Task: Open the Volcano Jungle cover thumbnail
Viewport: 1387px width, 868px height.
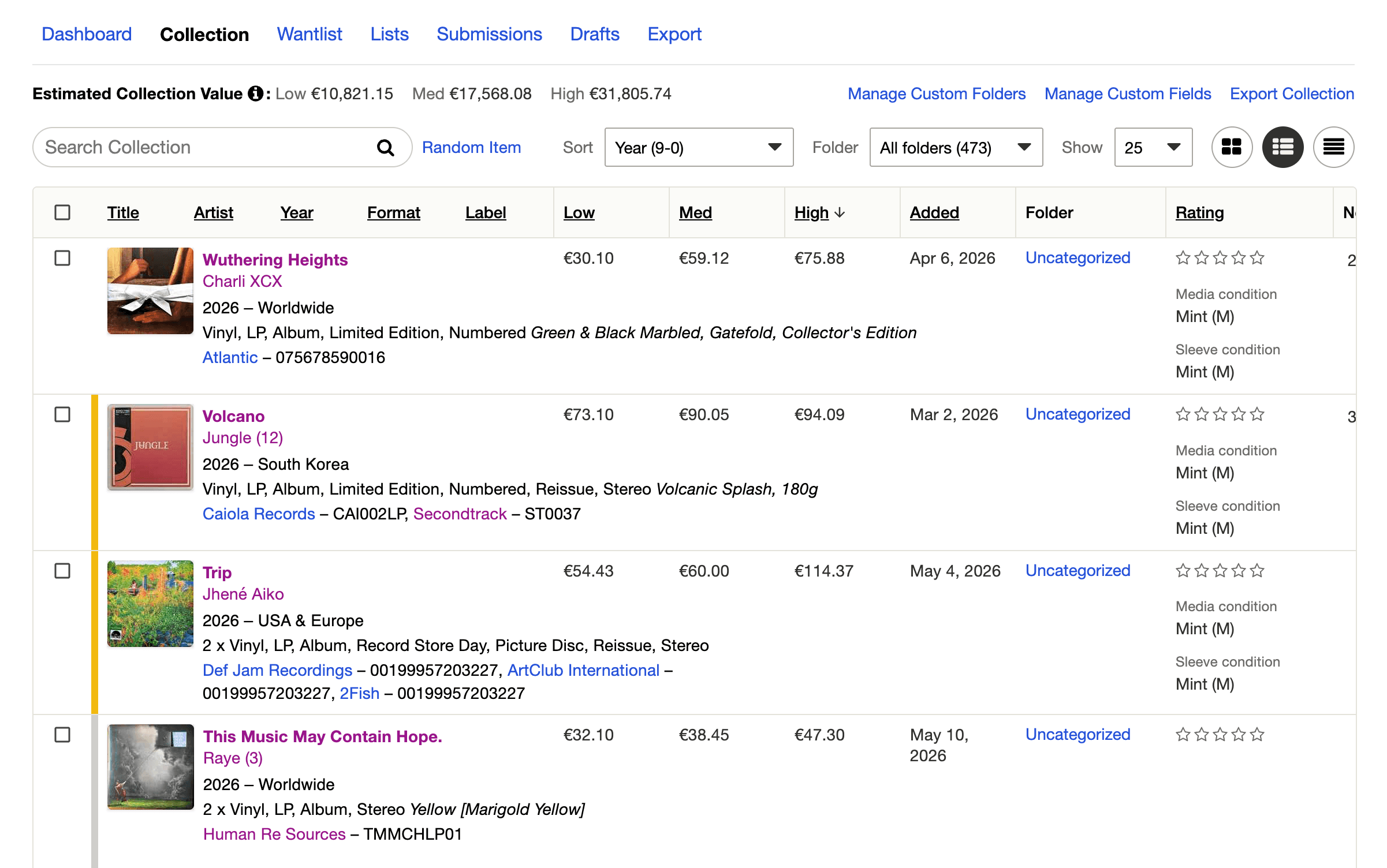Action: 150,447
